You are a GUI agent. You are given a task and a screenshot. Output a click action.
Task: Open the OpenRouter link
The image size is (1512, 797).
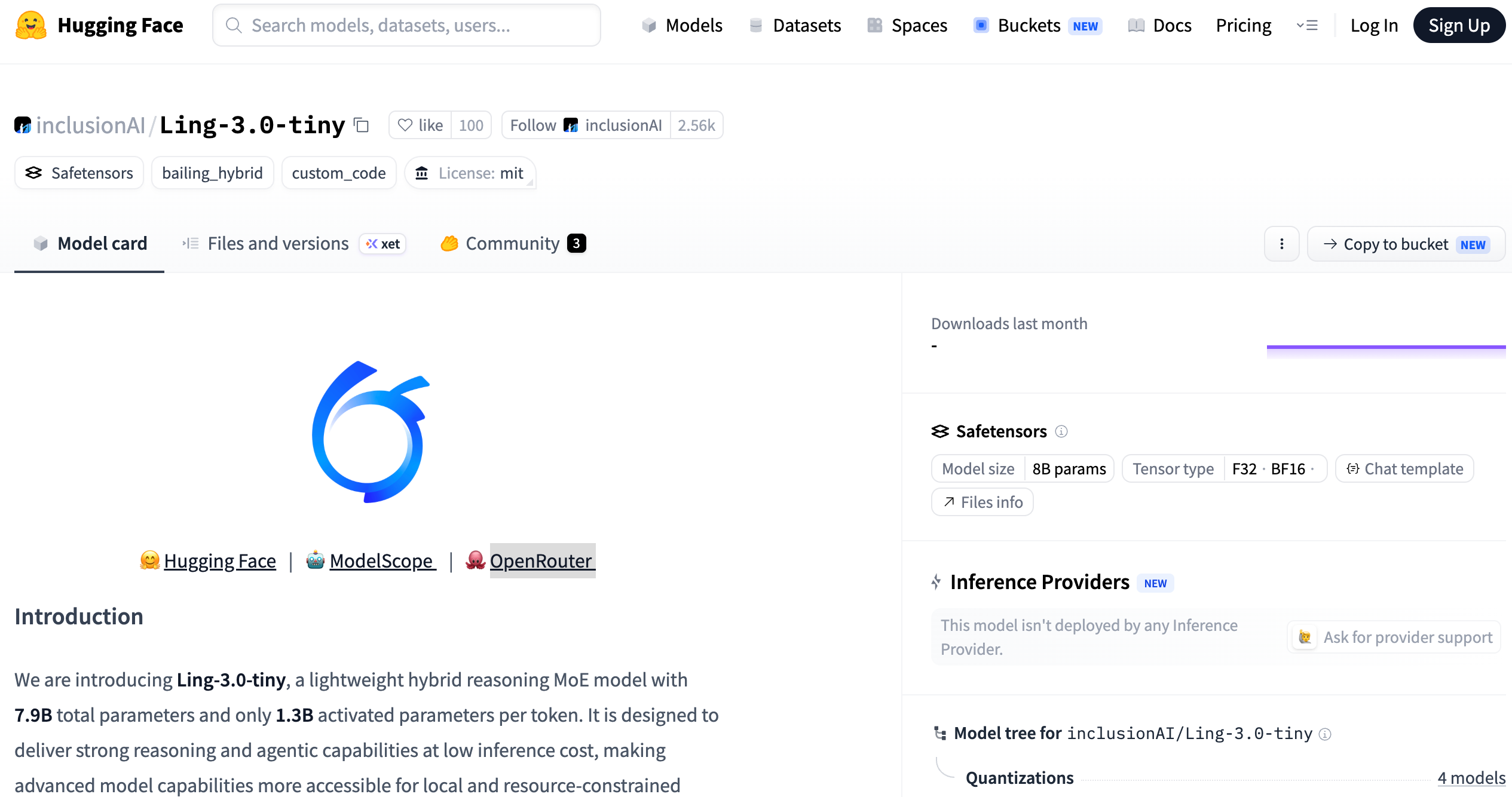pos(541,560)
